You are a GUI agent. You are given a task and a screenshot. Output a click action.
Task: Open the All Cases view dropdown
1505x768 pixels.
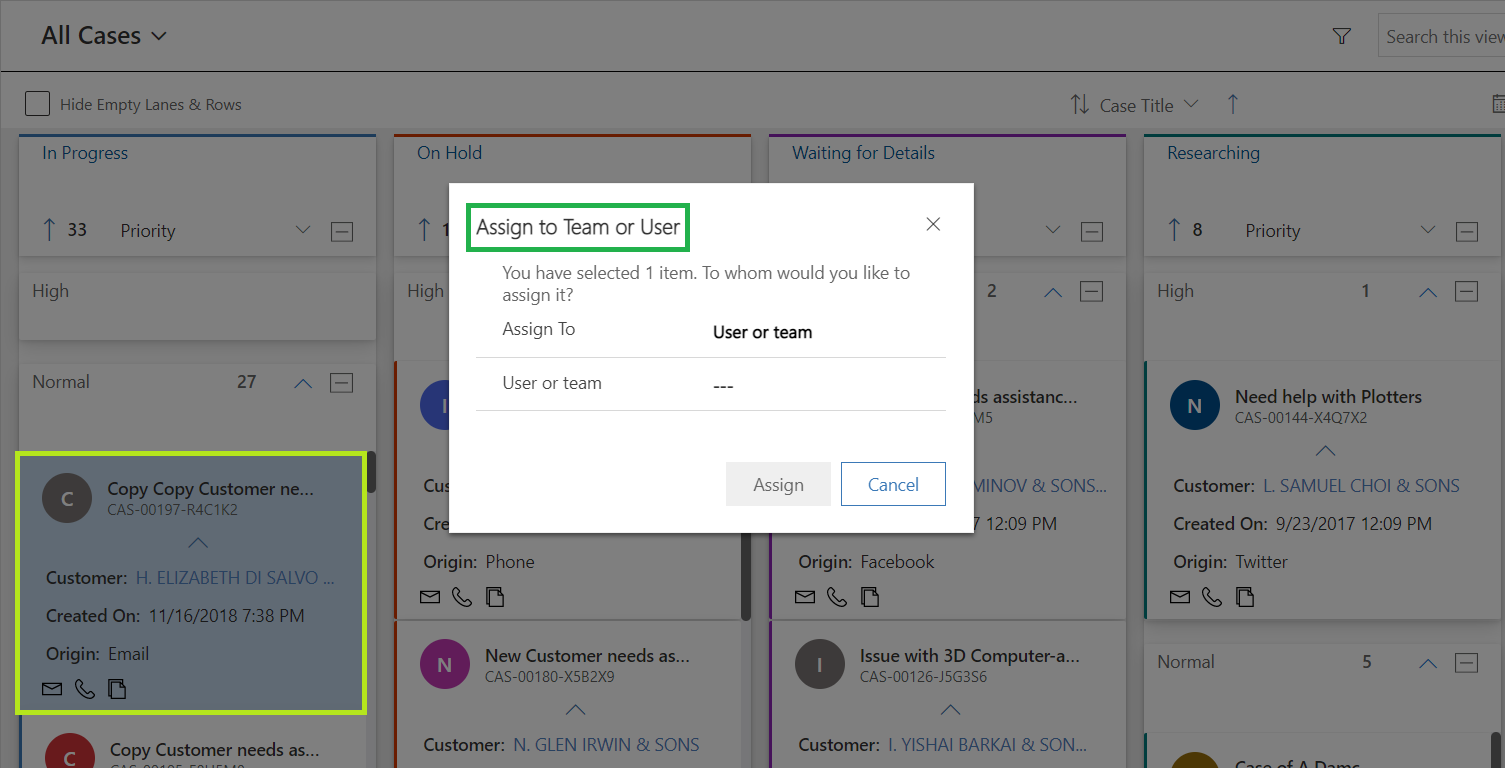pyautogui.click(x=158, y=36)
